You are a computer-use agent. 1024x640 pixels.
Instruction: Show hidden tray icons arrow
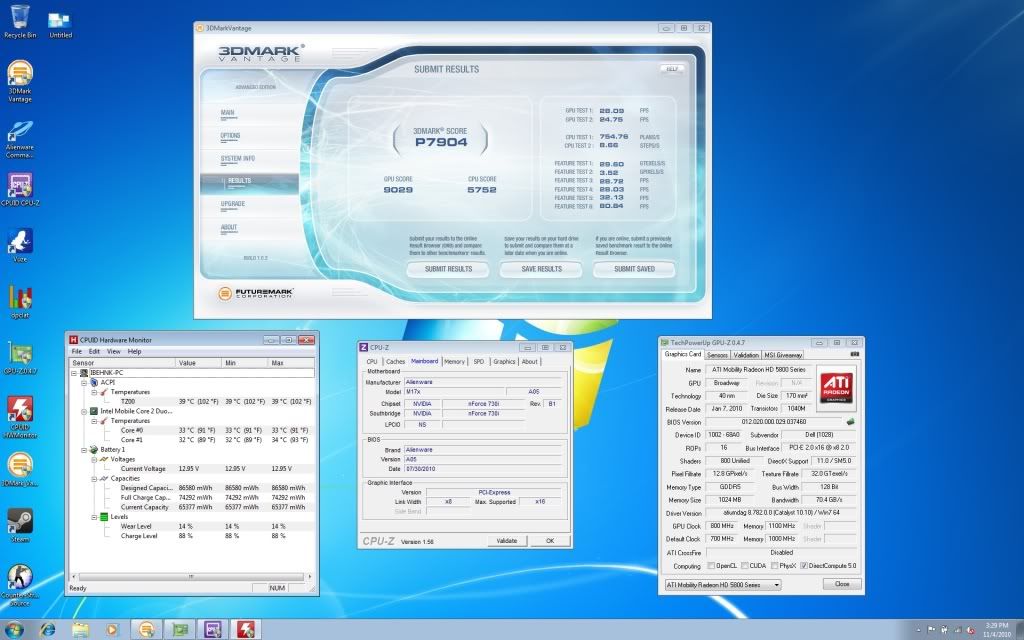click(x=918, y=630)
